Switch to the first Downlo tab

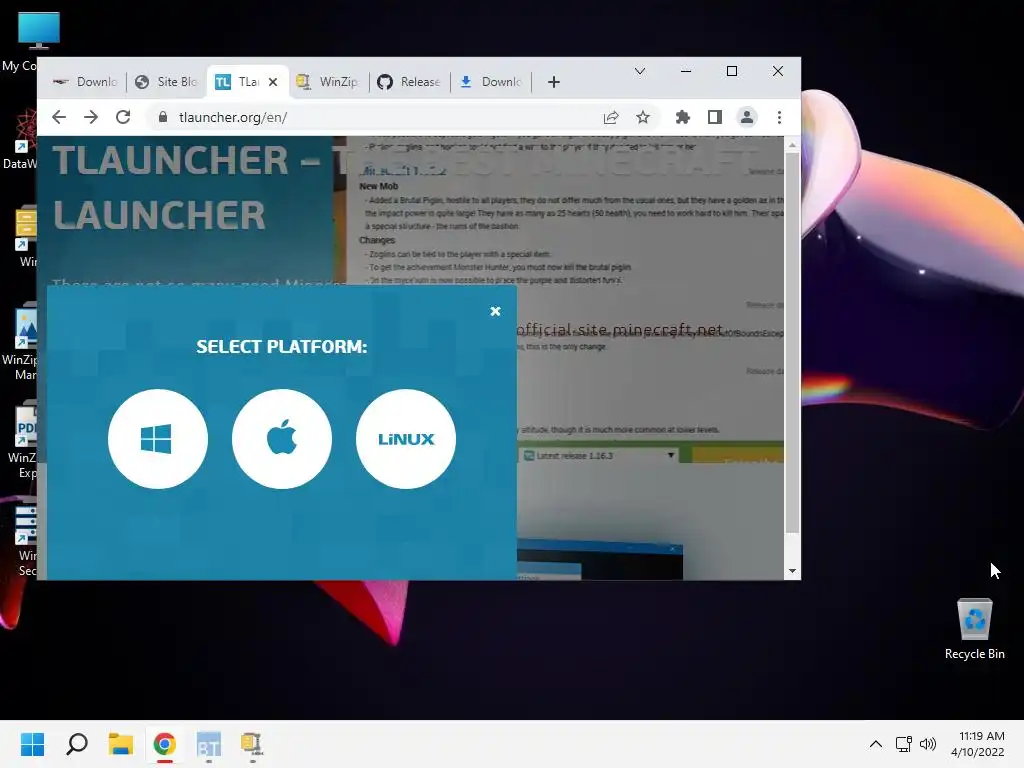click(85, 82)
